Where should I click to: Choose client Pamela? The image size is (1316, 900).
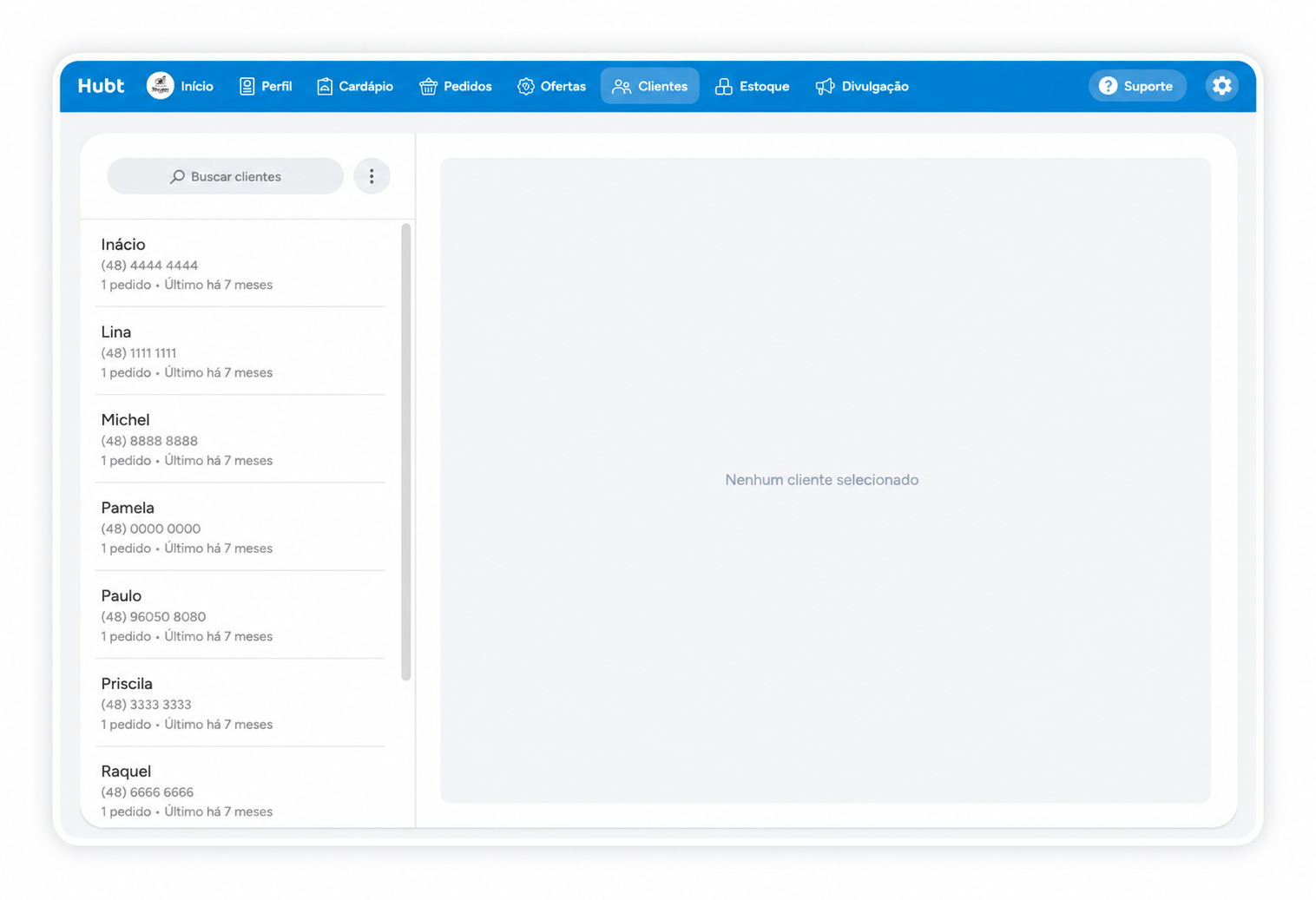click(x=240, y=527)
